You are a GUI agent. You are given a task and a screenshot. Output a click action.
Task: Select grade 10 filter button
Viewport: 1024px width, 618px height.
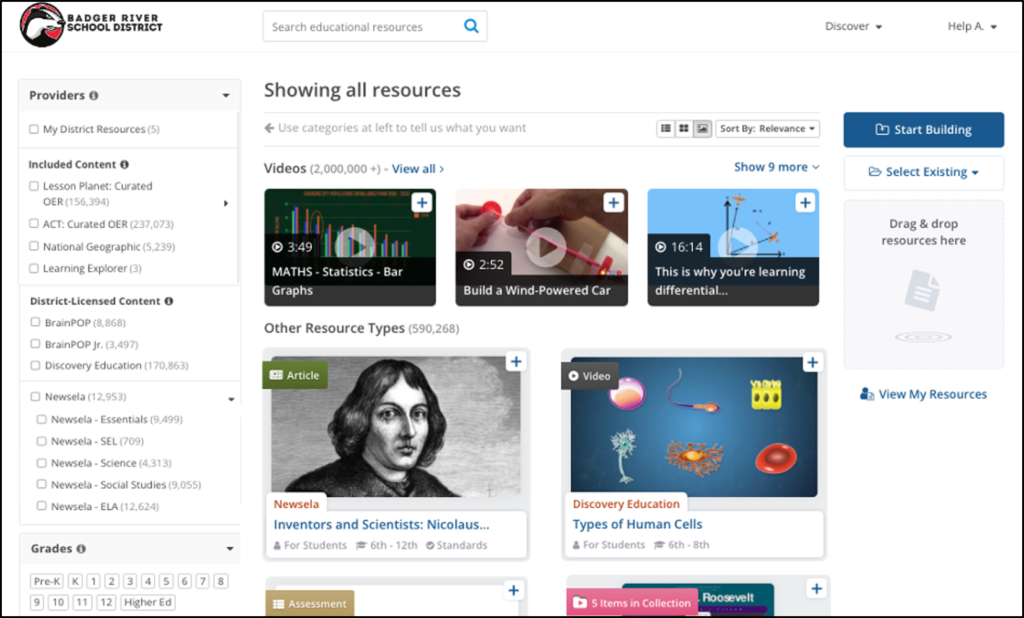57,602
